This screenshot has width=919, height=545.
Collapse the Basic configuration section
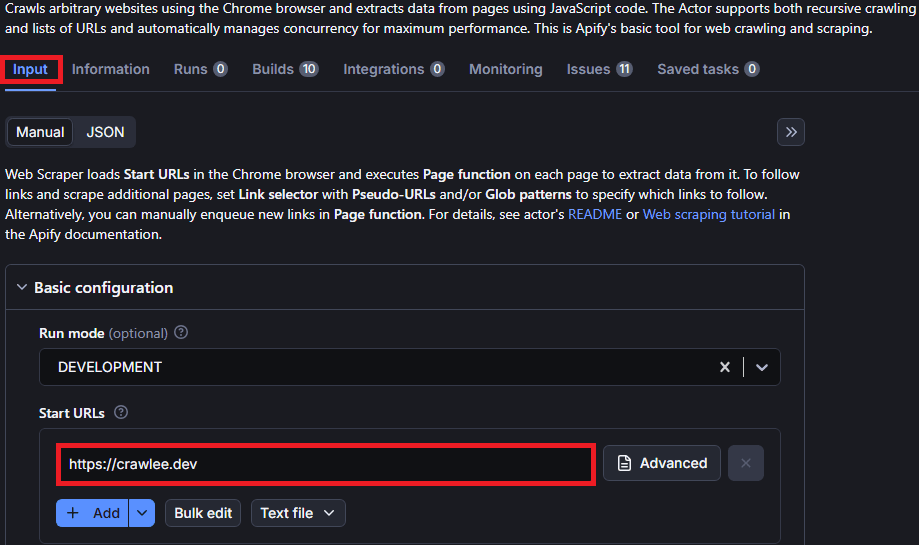pos(22,287)
